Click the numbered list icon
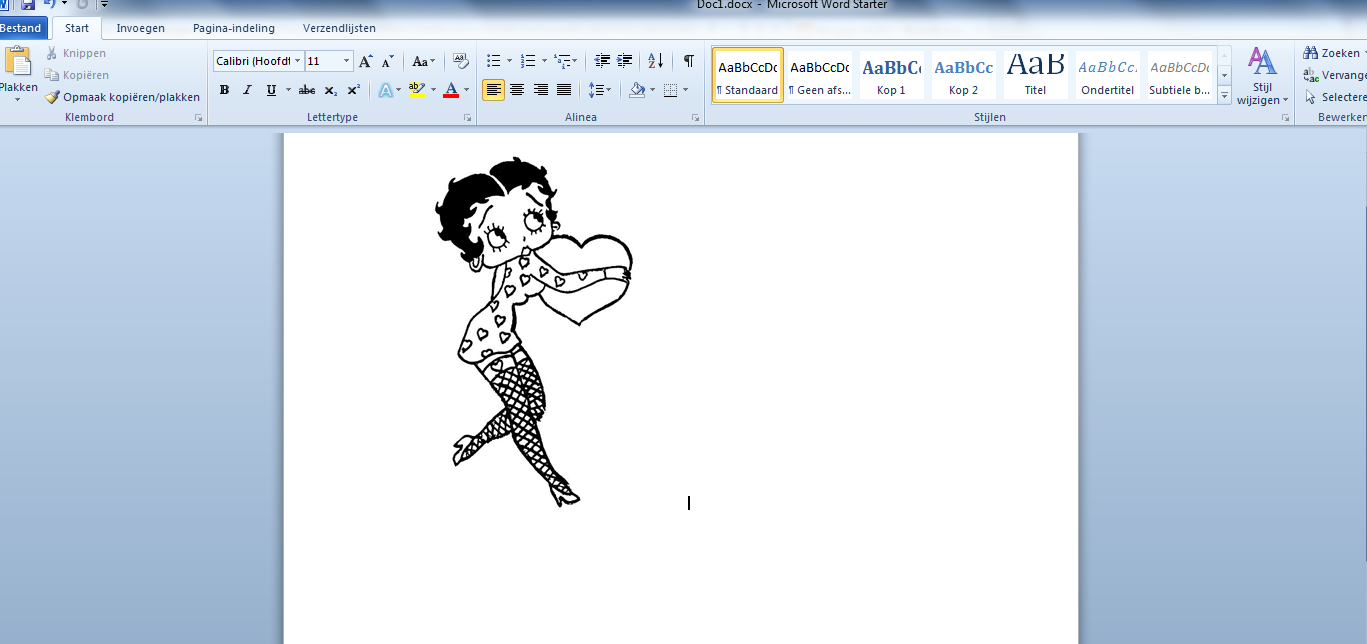 click(x=529, y=61)
